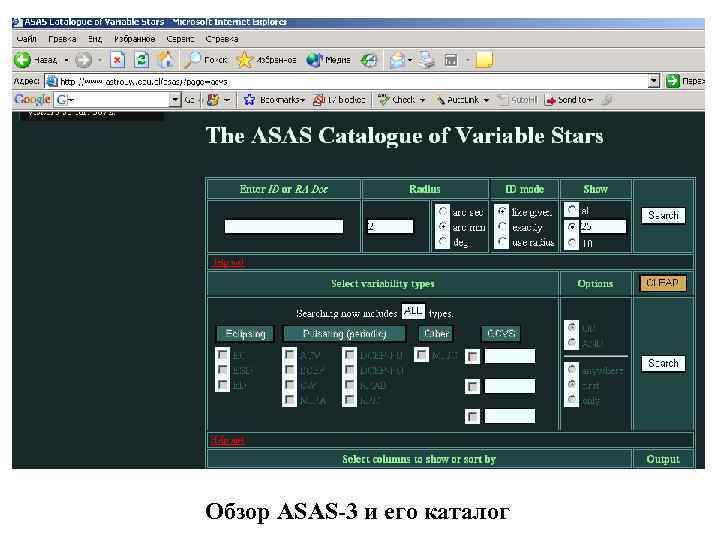Open Favorites star icon
The image size is (720, 540).
(x=245, y=60)
